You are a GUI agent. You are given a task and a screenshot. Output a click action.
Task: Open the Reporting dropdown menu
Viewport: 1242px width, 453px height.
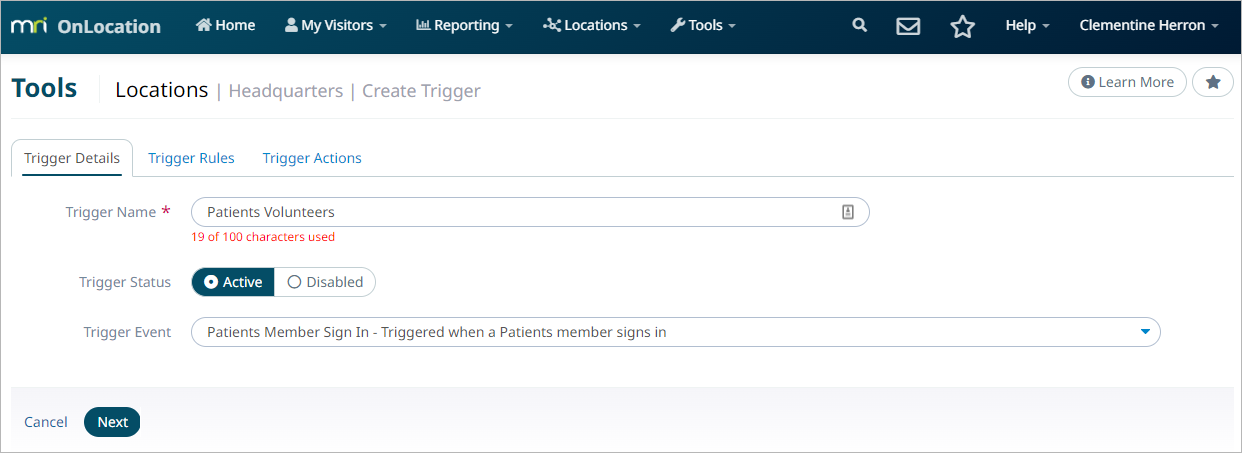click(464, 25)
